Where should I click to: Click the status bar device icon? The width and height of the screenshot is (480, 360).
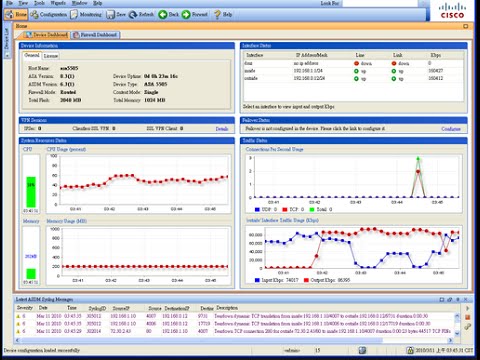click(362, 350)
